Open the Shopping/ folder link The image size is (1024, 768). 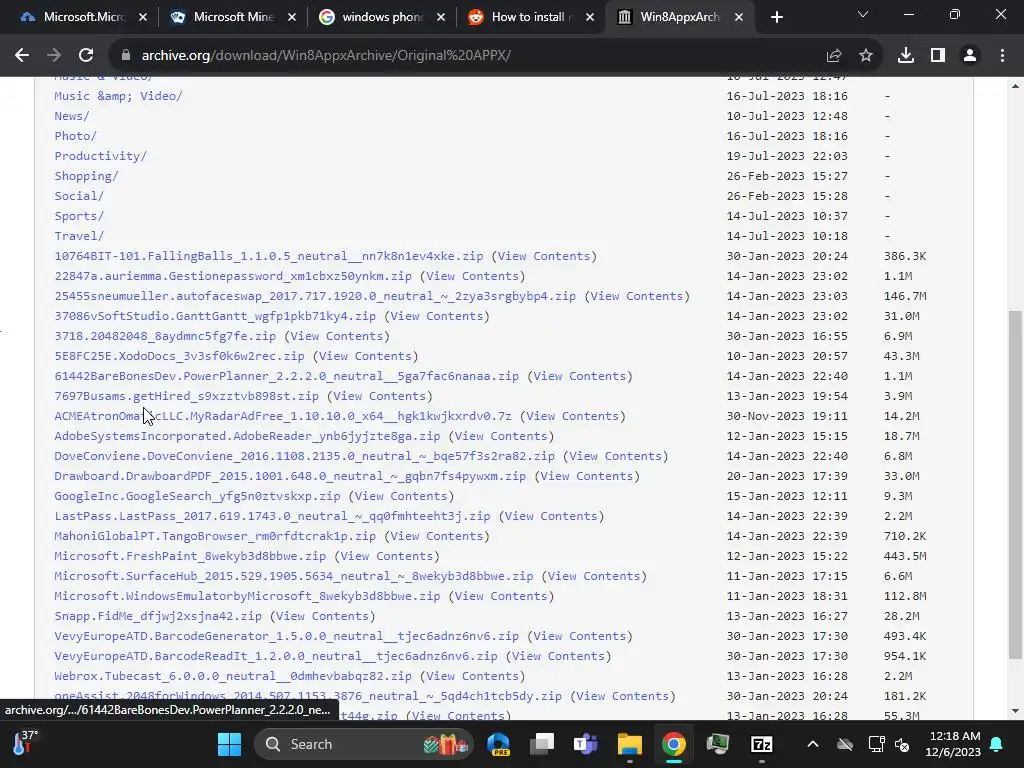(86, 176)
